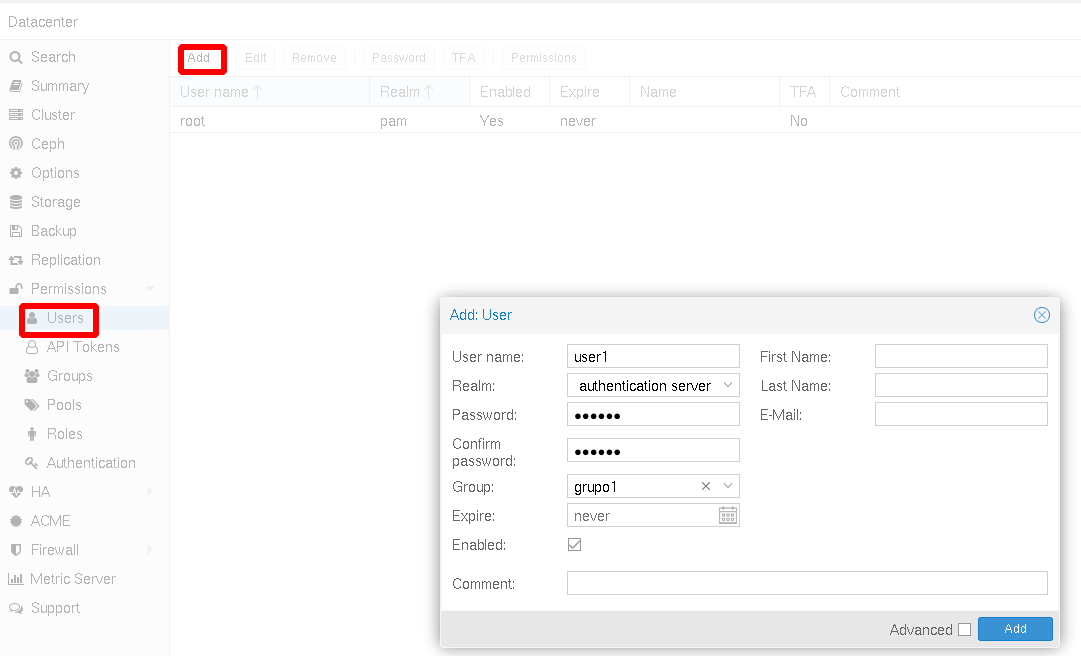Click the Ceph icon in sidebar
This screenshot has width=1081, height=656.
pos(16,144)
